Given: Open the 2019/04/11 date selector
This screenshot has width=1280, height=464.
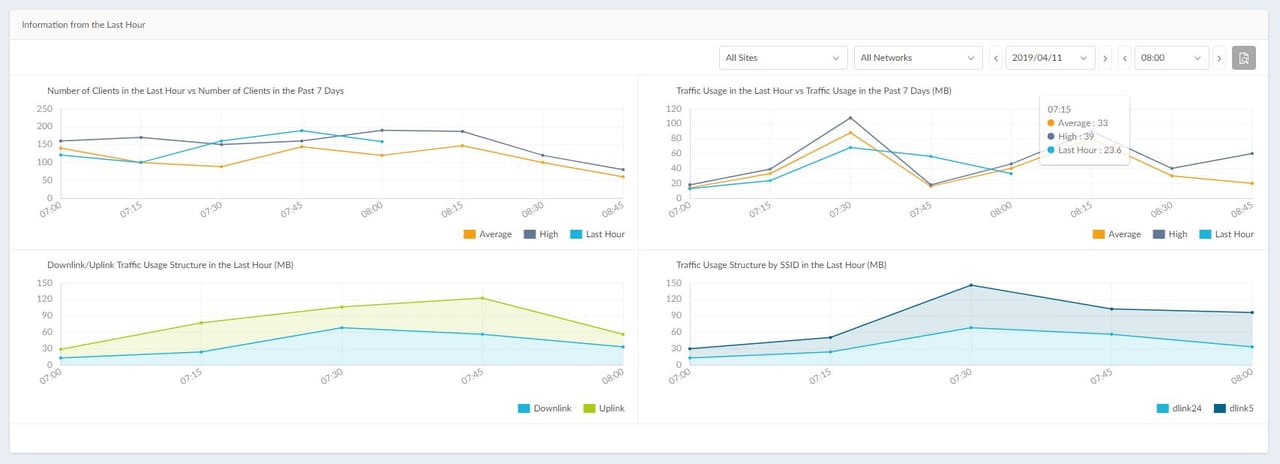Looking at the screenshot, I should click(1050, 58).
